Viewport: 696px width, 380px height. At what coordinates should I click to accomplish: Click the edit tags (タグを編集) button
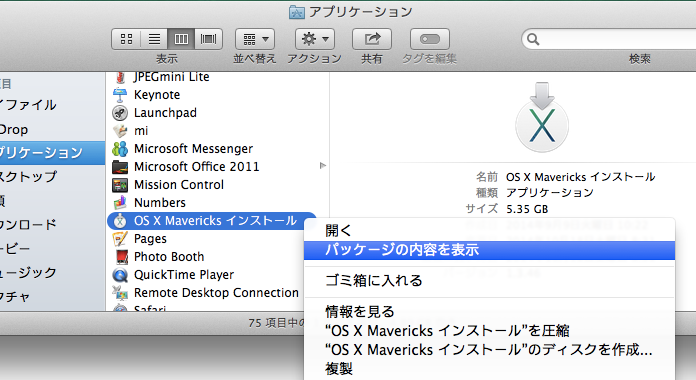(x=430, y=39)
